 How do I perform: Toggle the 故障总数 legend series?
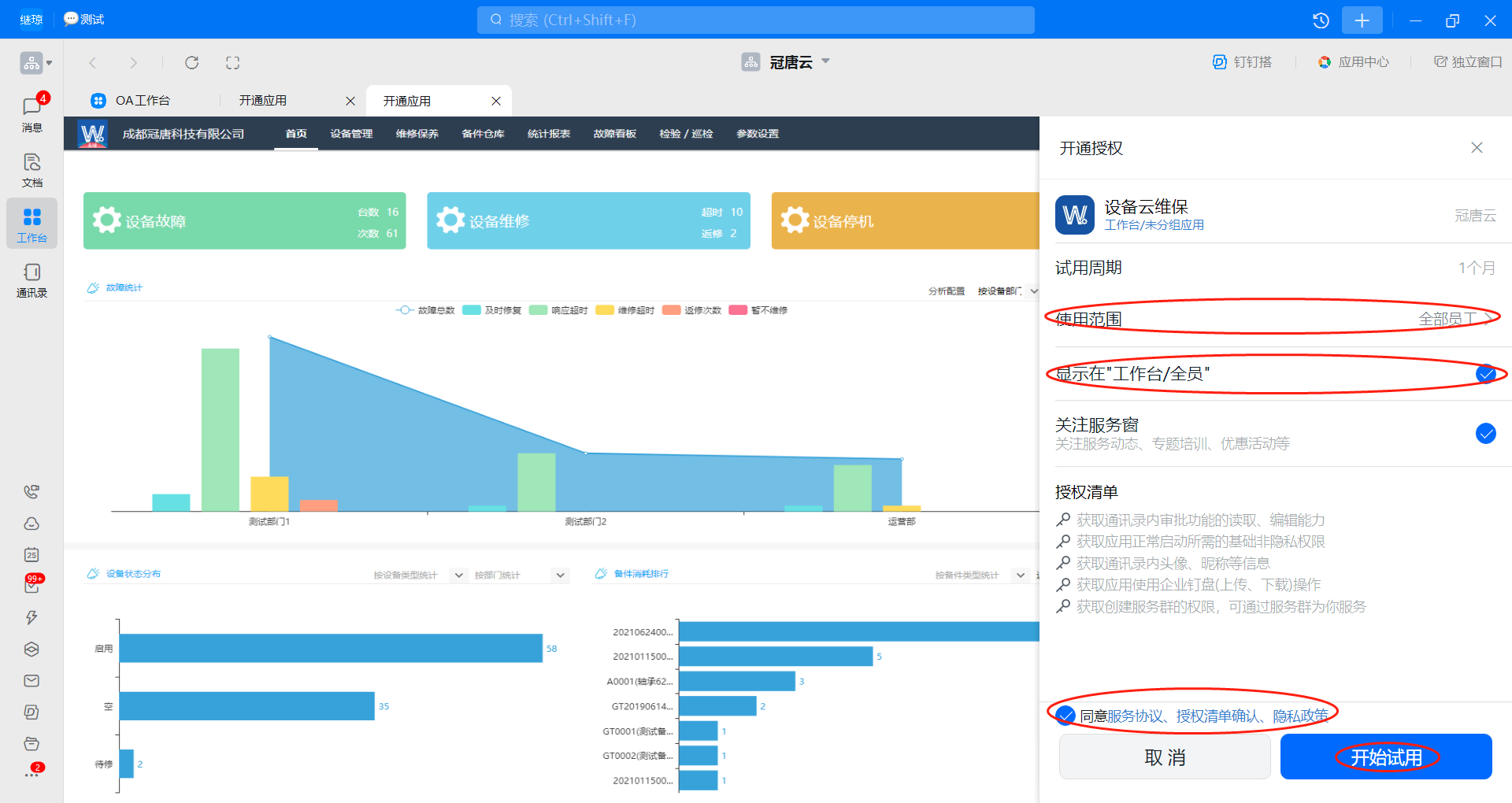(x=425, y=310)
